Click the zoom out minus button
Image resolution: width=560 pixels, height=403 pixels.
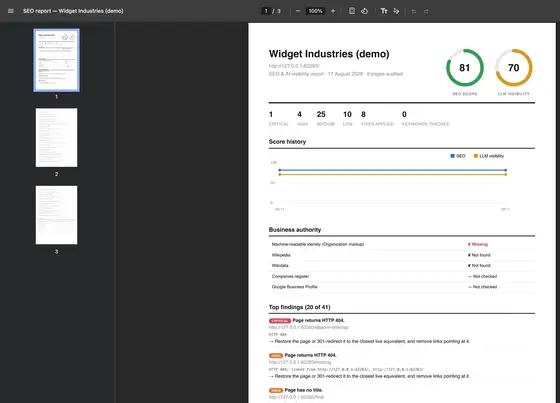(x=298, y=11)
